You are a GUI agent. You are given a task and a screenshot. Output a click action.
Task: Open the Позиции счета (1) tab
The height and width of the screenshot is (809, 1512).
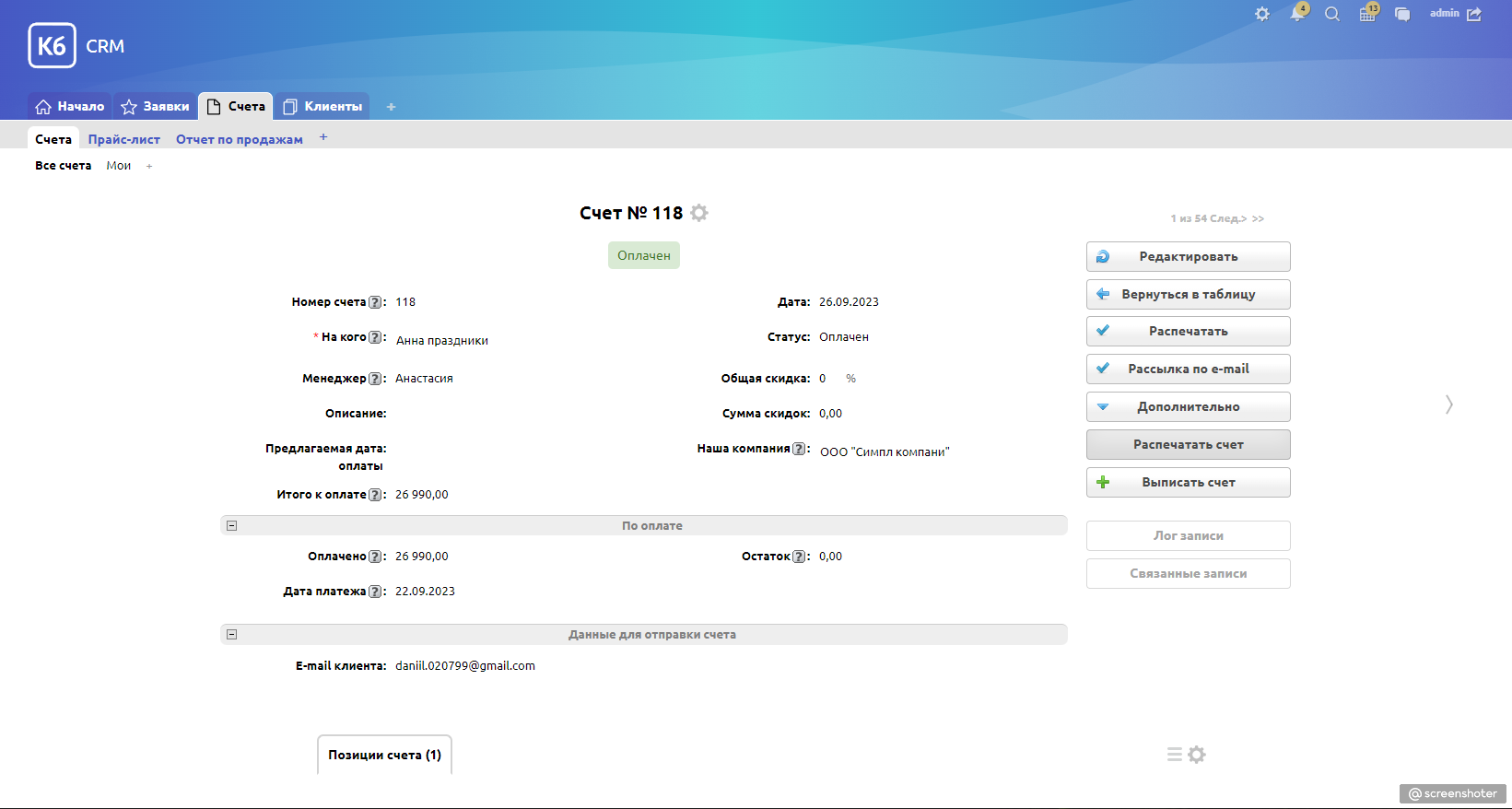[385, 755]
